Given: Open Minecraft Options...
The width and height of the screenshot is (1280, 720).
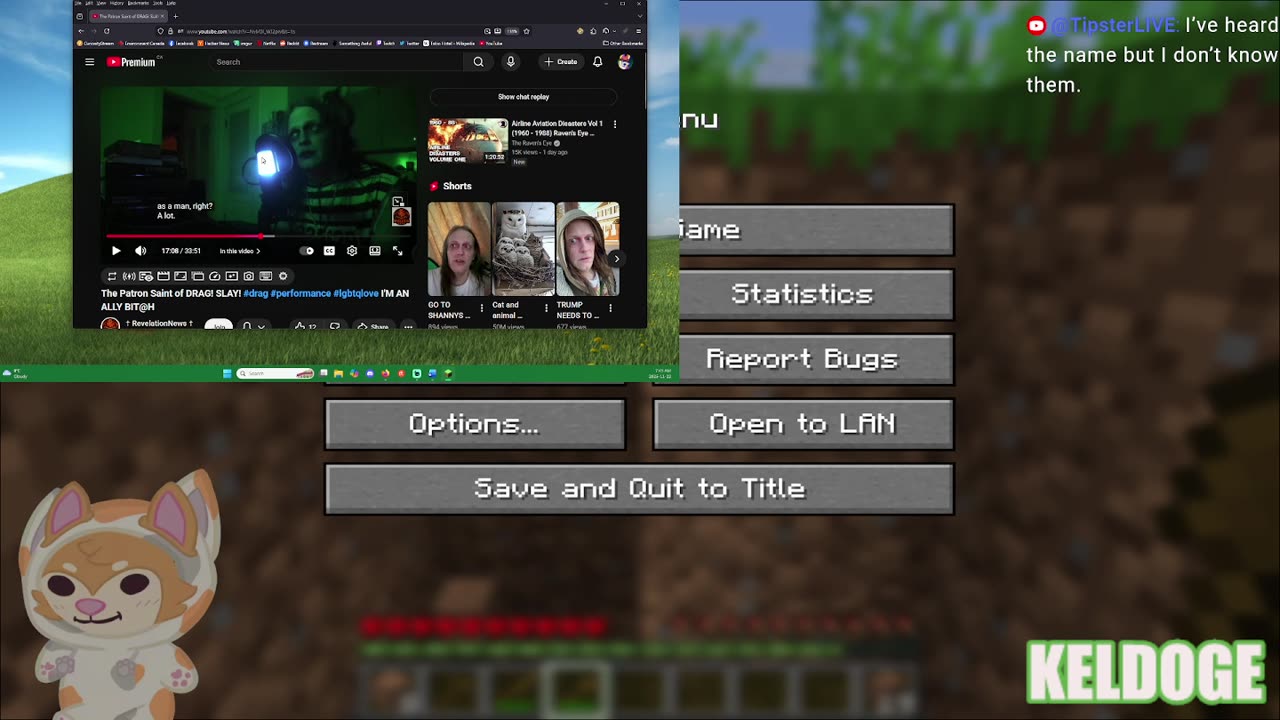Looking at the screenshot, I should 475,424.
